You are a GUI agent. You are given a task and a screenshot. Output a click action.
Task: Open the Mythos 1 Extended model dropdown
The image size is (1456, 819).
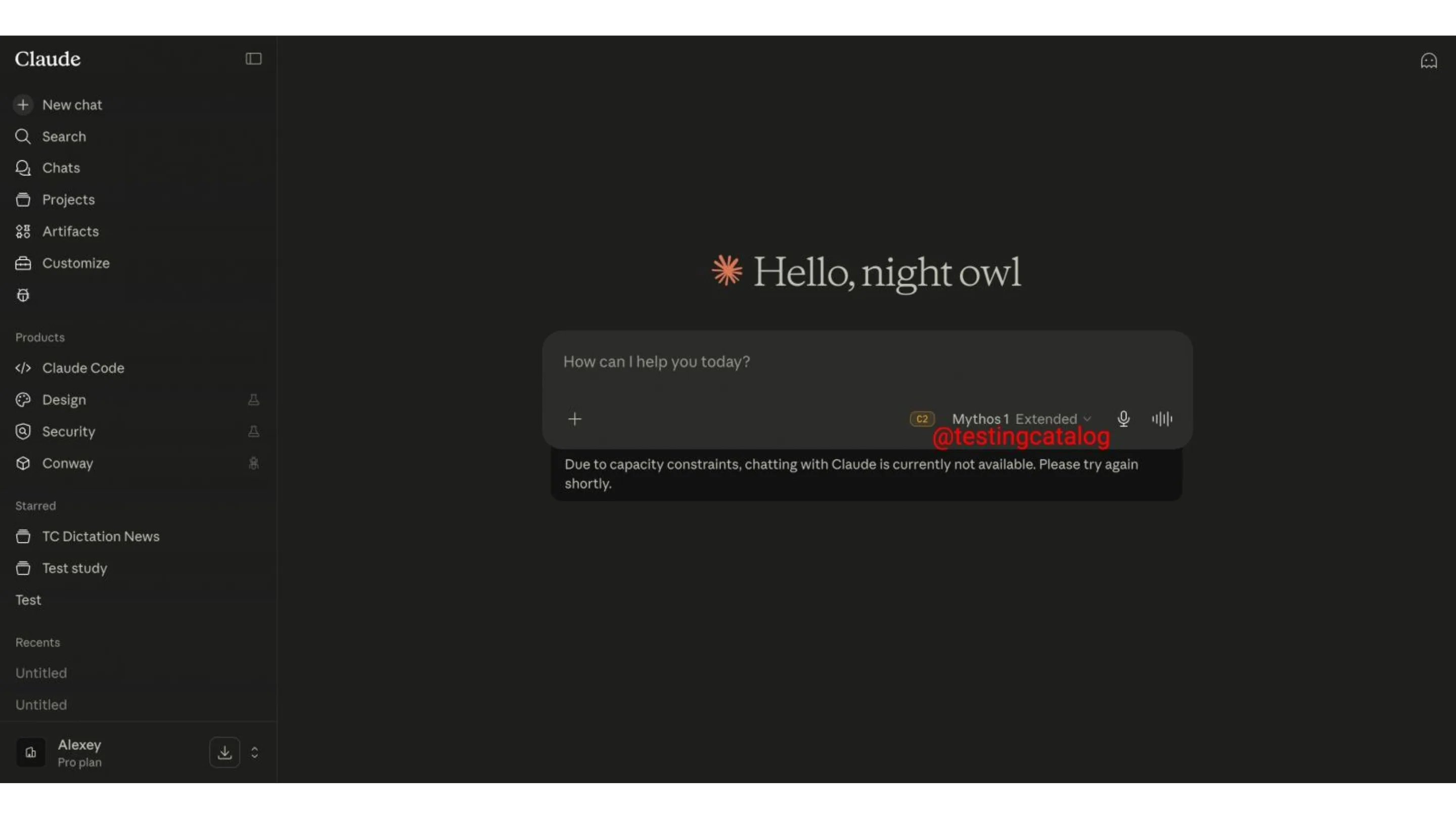coord(1021,419)
